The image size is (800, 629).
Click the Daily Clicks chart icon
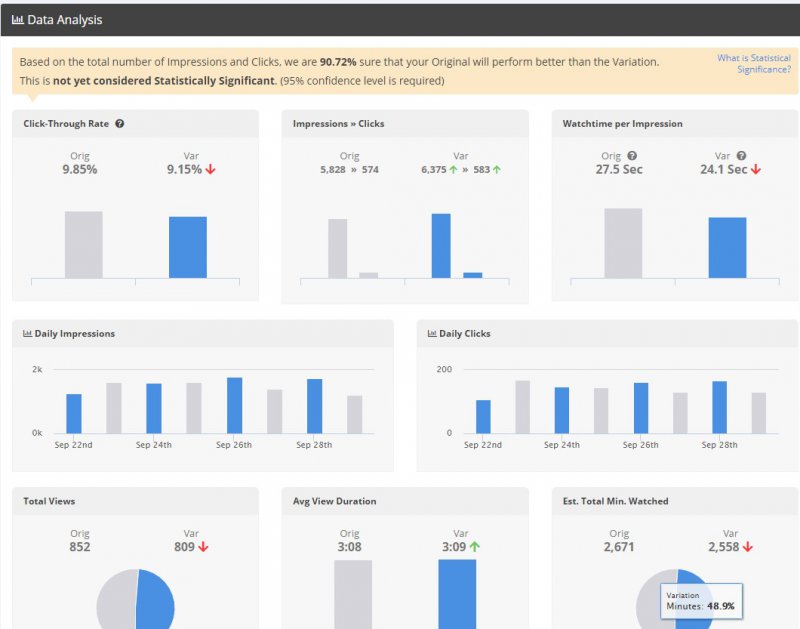click(432, 334)
